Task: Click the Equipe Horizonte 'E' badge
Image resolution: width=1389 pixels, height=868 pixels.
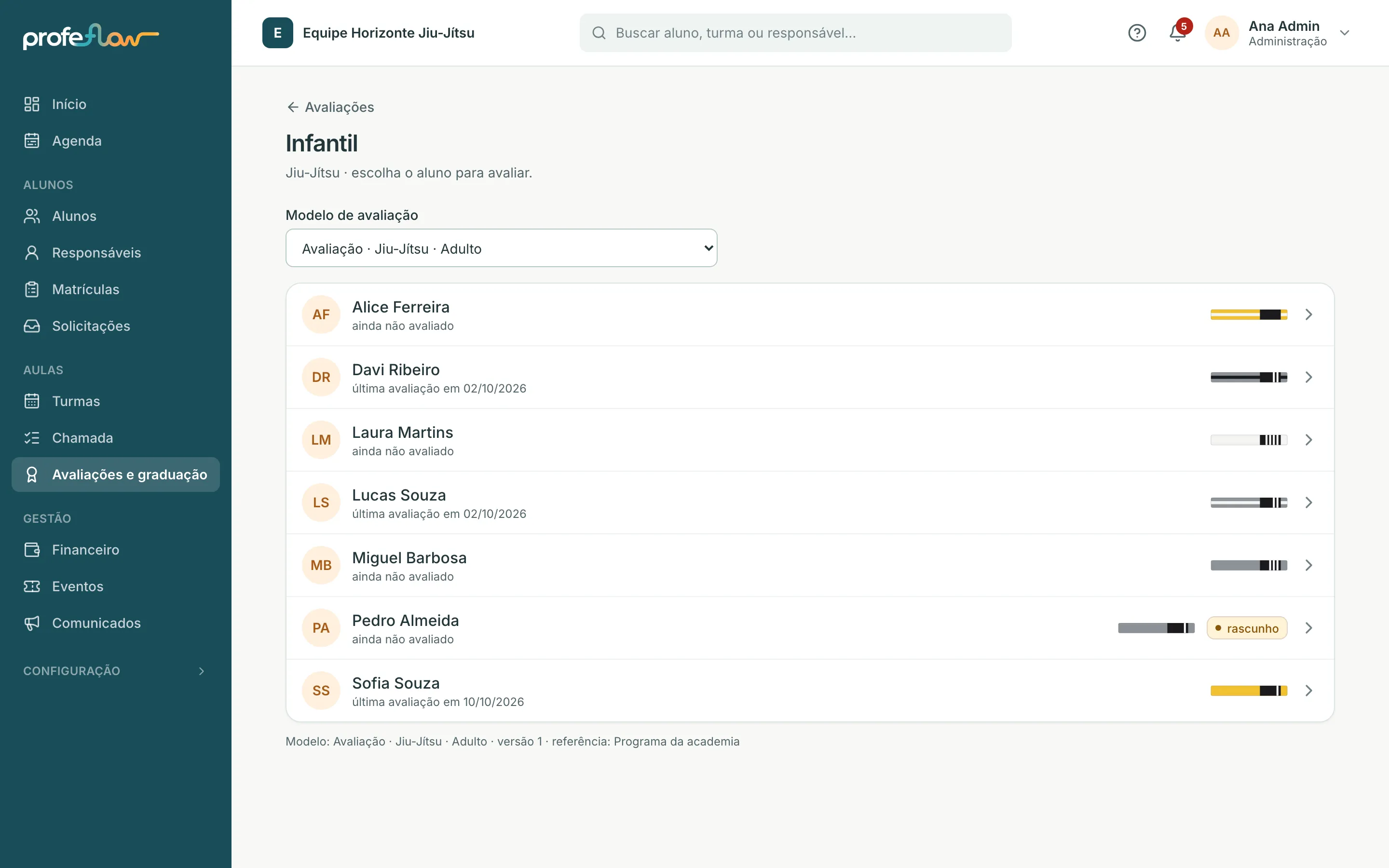Action: pos(278,33)
